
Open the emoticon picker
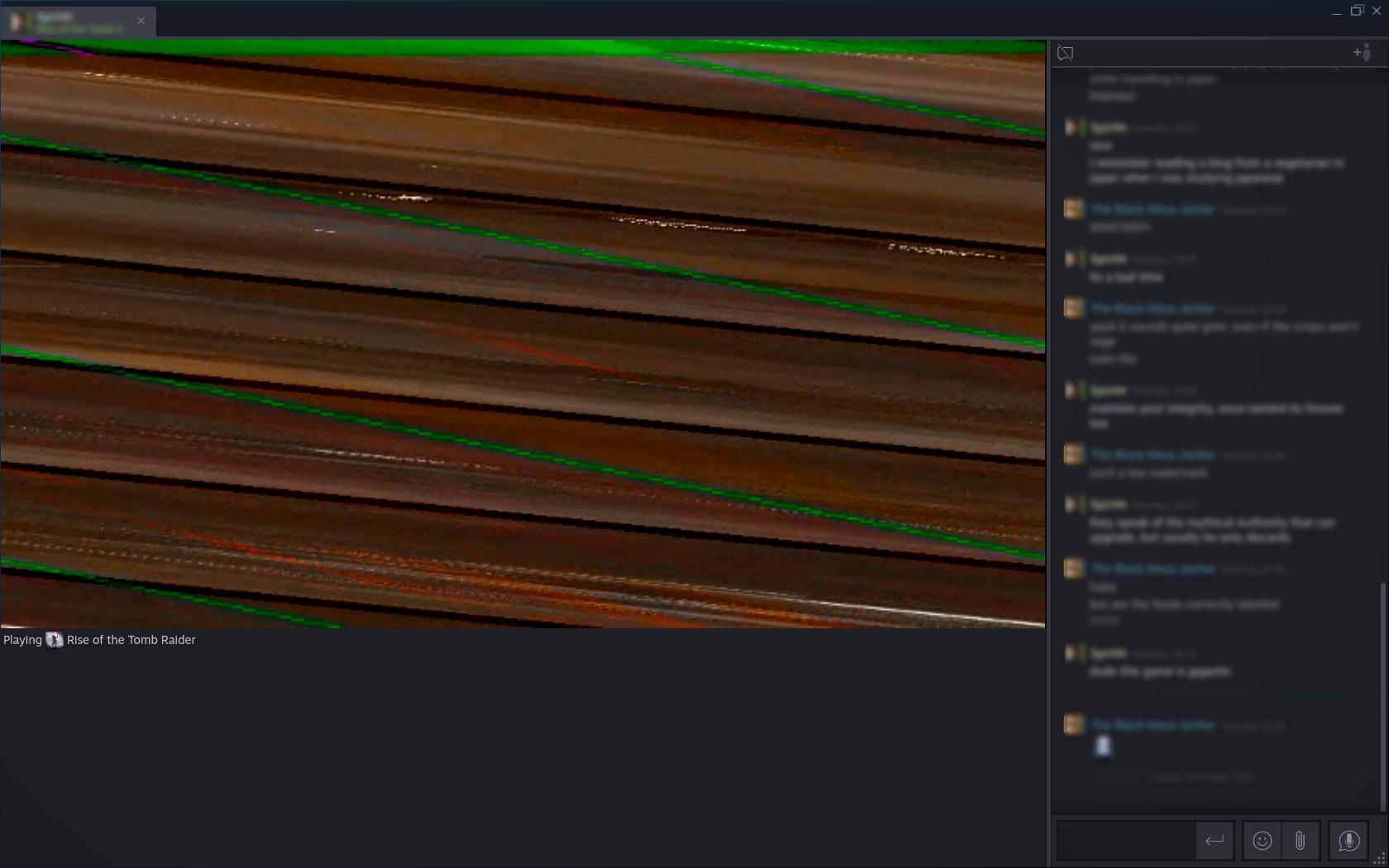[1262, 841]
